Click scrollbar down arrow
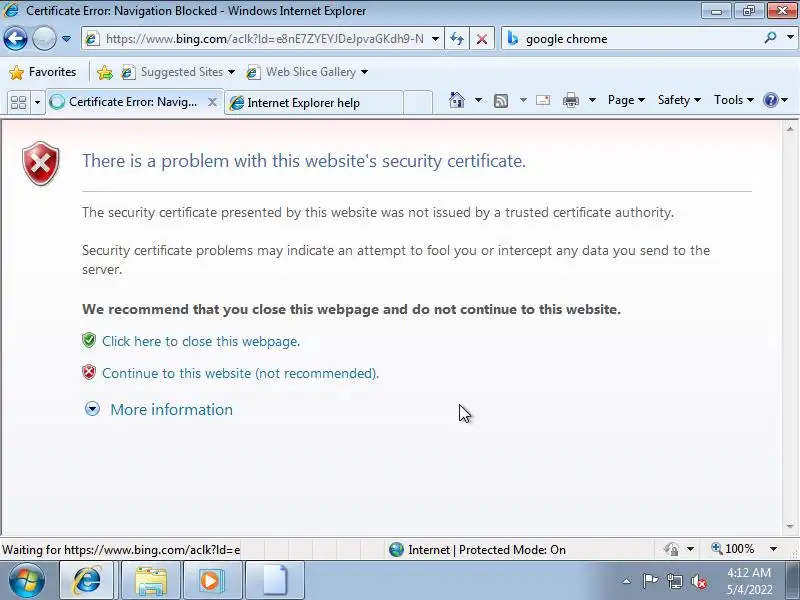 tap(790, 526)
